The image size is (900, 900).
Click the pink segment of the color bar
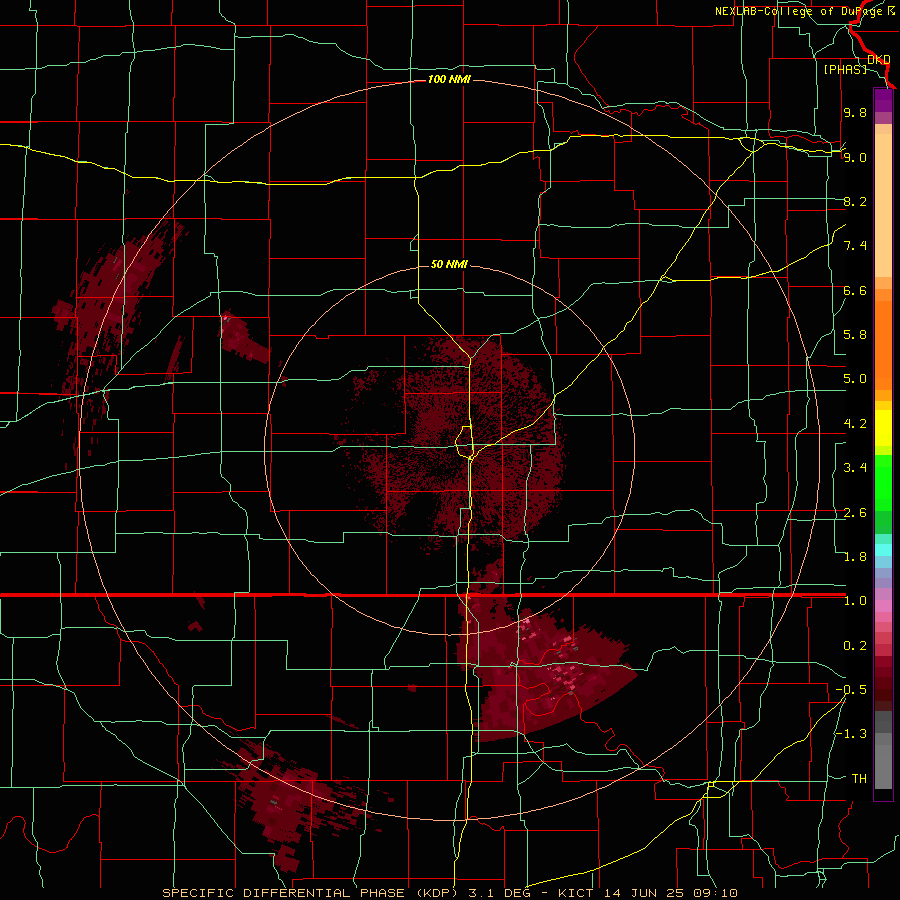pyautogui.click(x=883, y=606)
